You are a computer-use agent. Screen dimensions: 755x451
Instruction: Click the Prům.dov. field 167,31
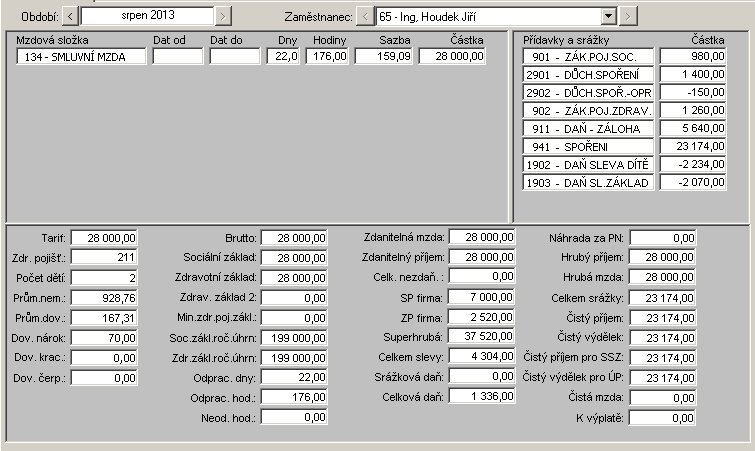pos(104,318)
